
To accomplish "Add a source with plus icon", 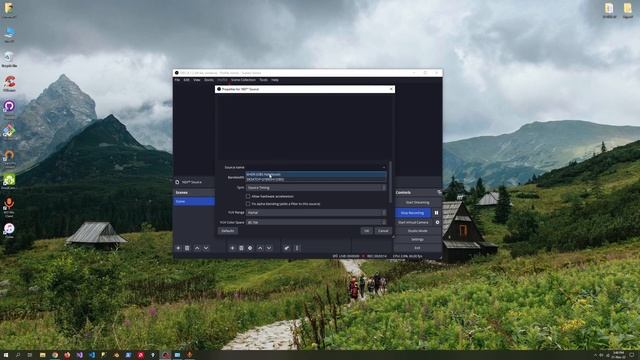I will click(x=232, y=248).
